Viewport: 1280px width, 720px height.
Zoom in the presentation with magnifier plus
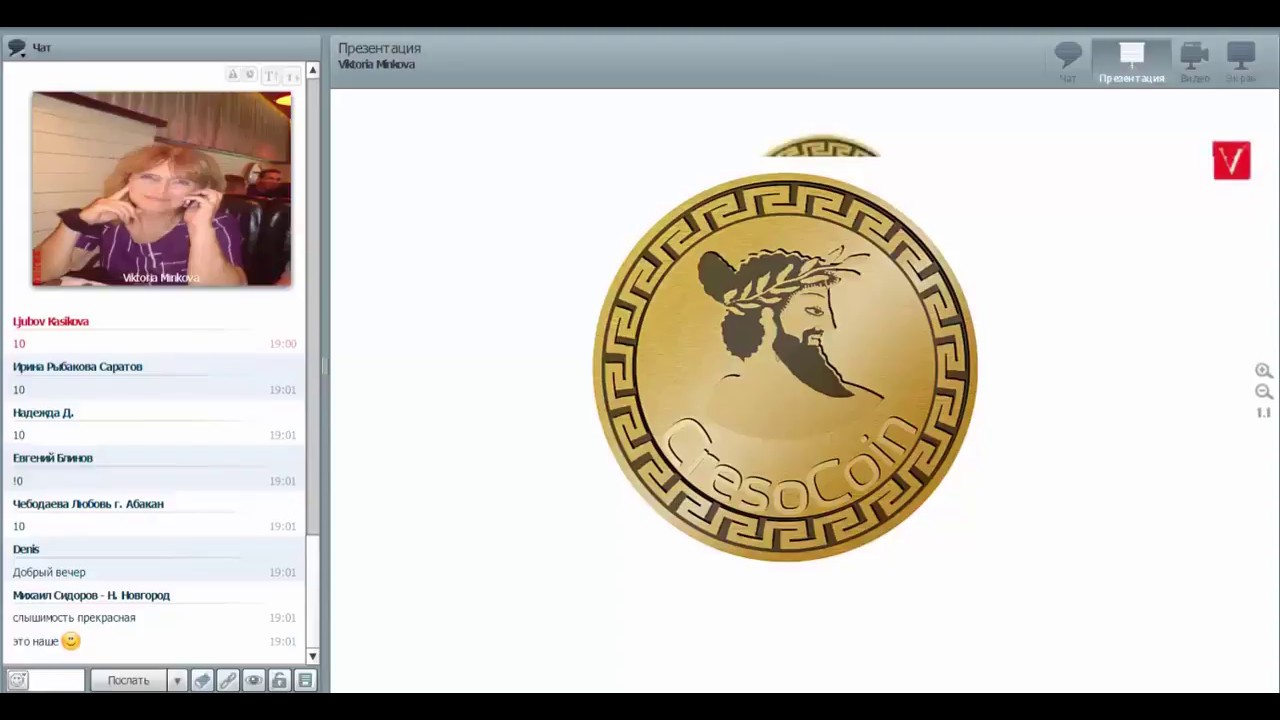click(x=1264, y=371)
